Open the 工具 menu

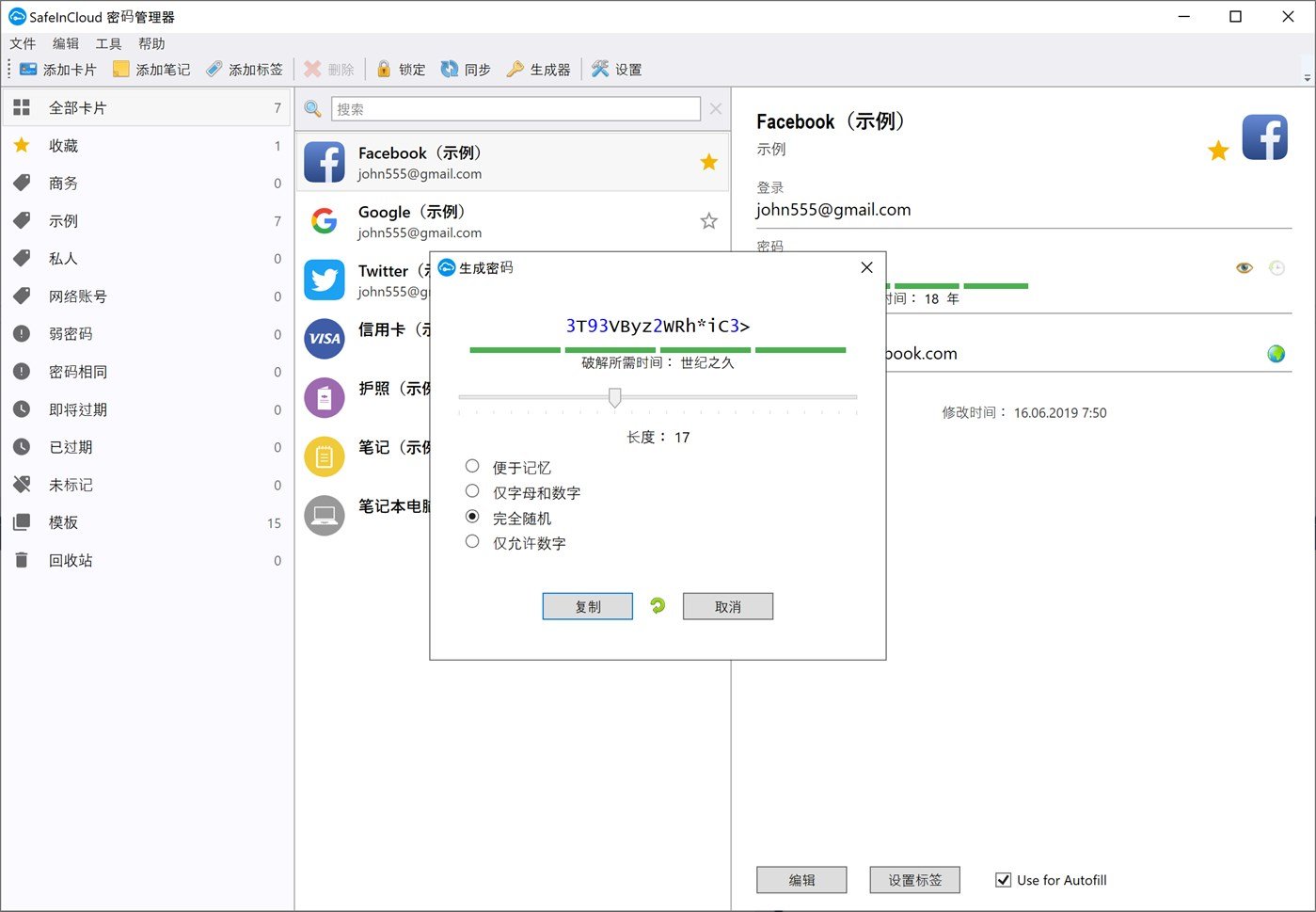pyautogui.click(x=107, y=43)
